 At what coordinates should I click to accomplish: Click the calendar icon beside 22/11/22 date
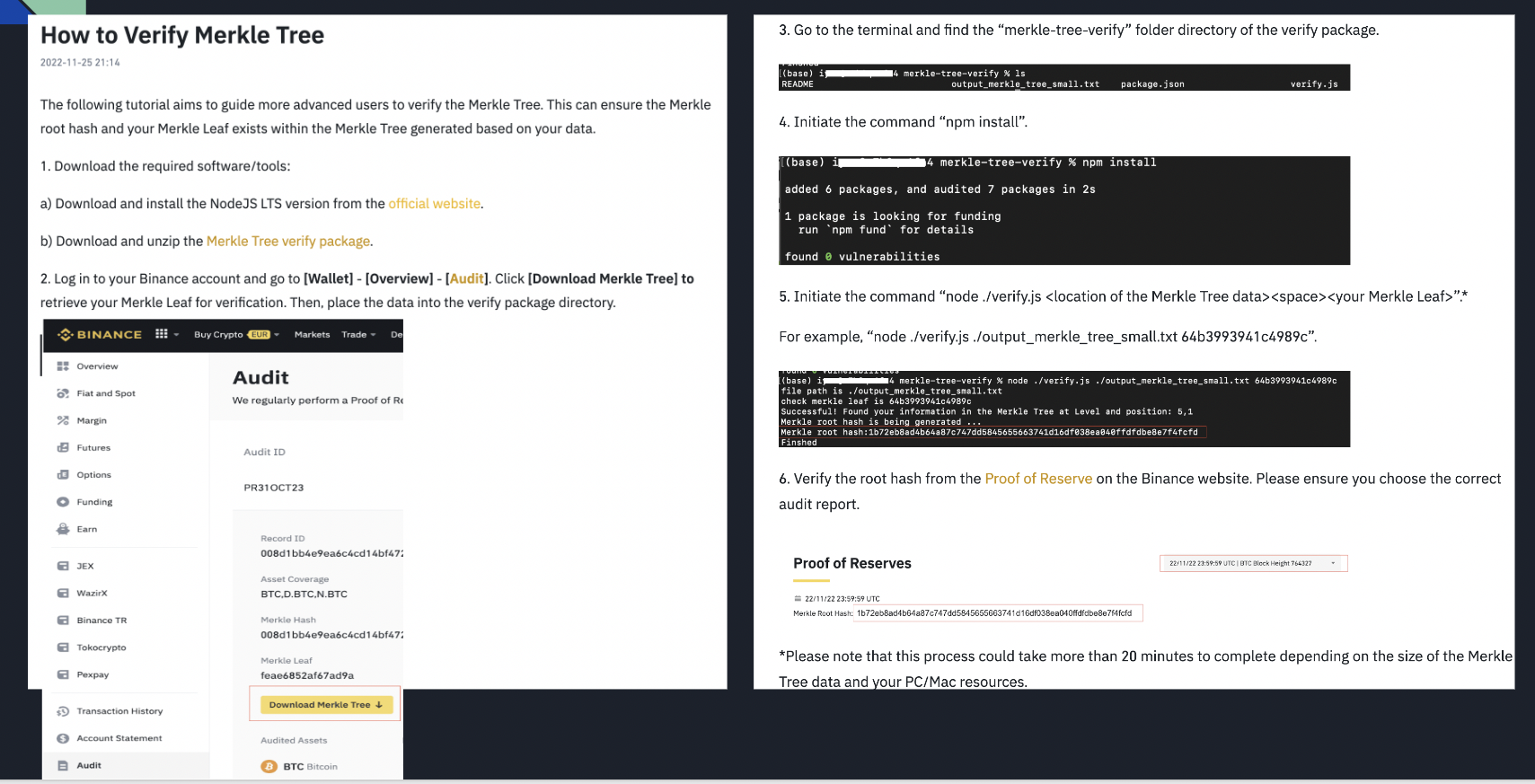click(798, 599)
